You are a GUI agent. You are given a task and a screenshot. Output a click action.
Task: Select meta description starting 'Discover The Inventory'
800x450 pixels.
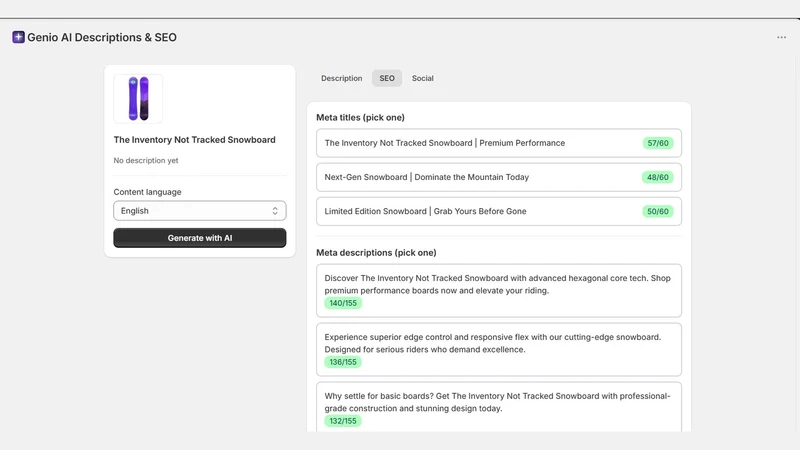[x=498, y=290]
